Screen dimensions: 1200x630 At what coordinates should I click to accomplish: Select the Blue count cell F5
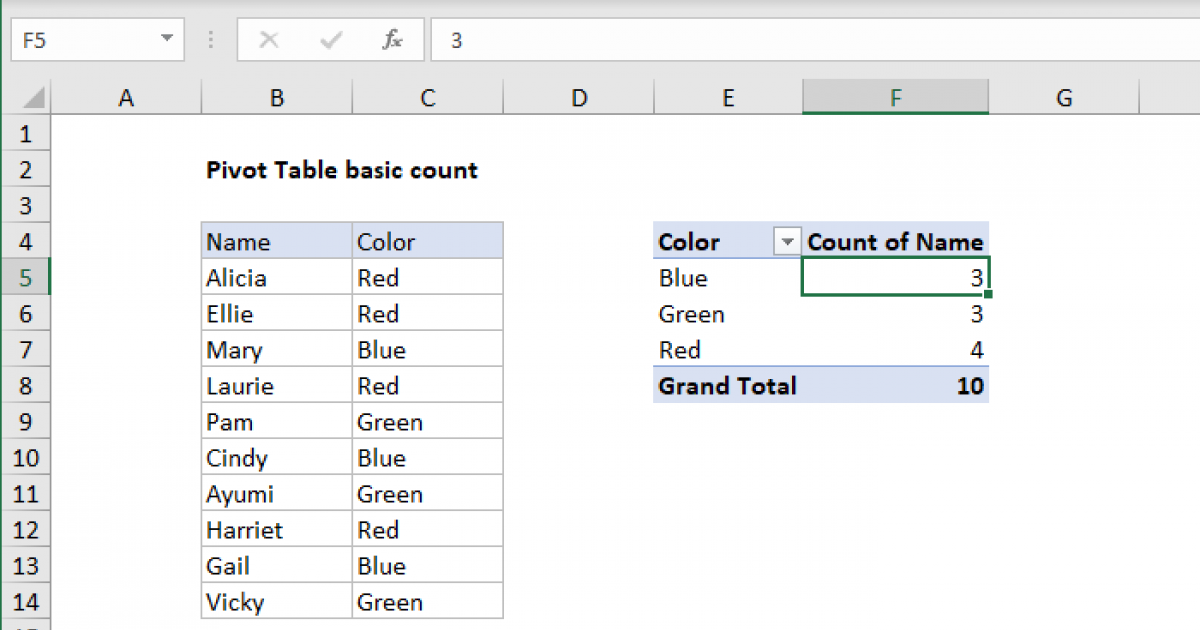(x=896, y=278)
